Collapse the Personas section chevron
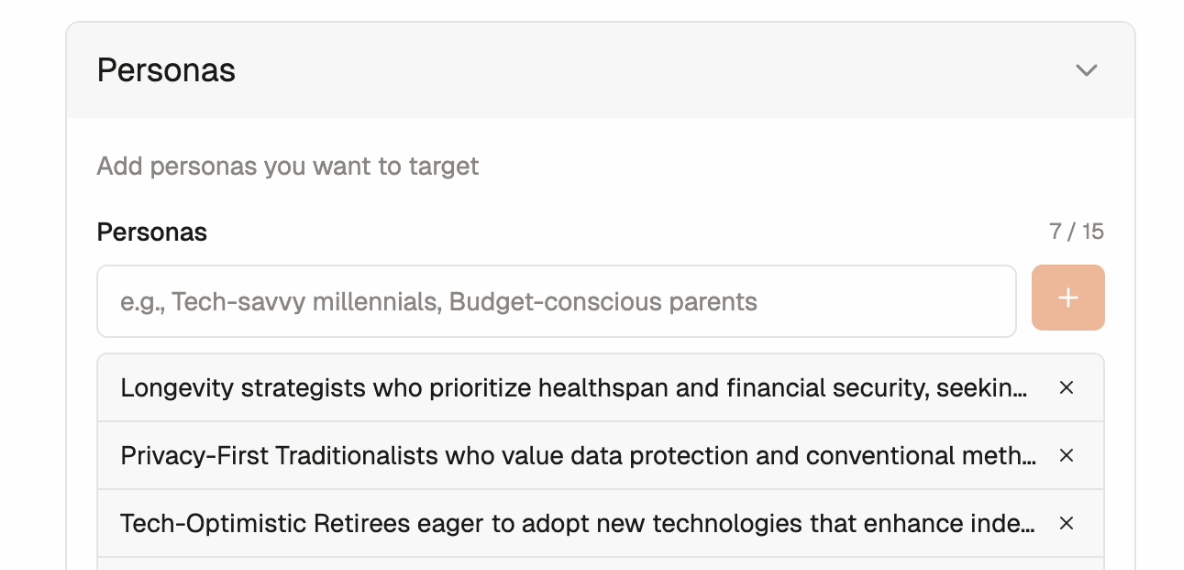This screenshot has width=1184, height=570. pos(1086,71)
